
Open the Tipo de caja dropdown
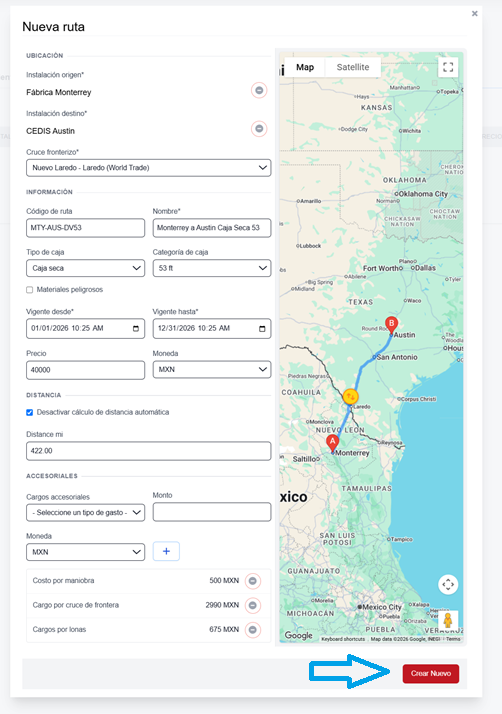(x=86, y=268)
